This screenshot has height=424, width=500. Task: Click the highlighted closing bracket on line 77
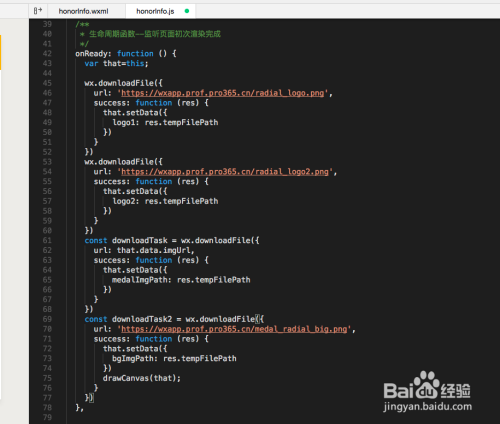(x=91, y=398)
